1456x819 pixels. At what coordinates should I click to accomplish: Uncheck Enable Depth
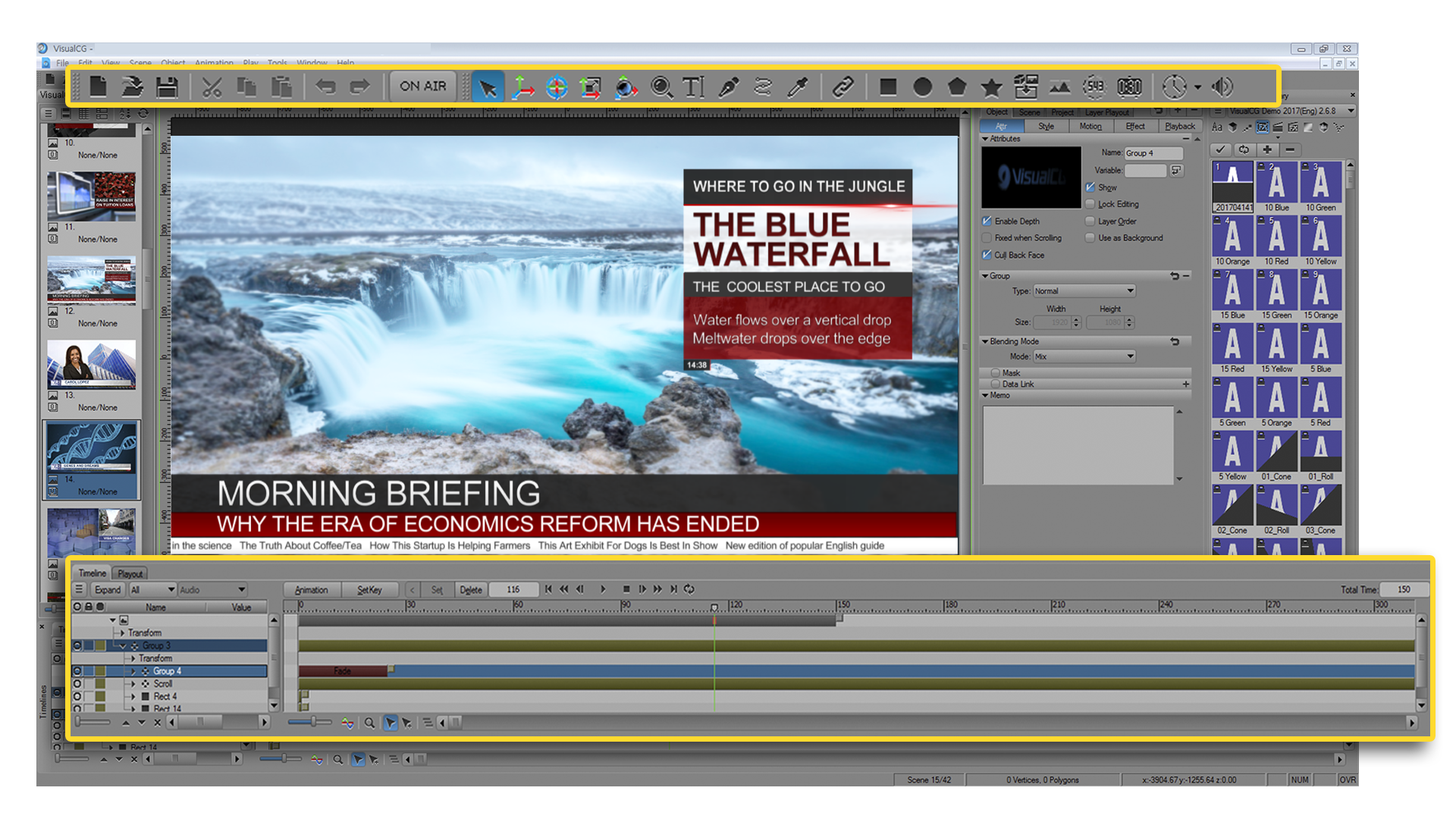coord(987,221)
